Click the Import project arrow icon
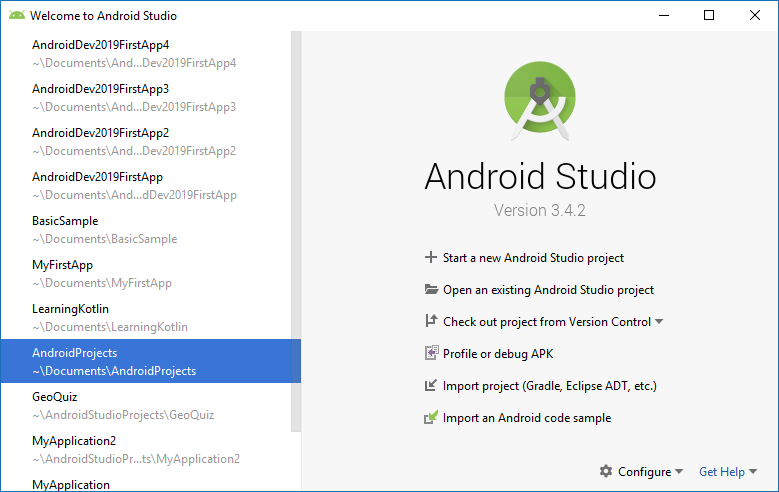This screenshot has height=492, width=779. 431,385
